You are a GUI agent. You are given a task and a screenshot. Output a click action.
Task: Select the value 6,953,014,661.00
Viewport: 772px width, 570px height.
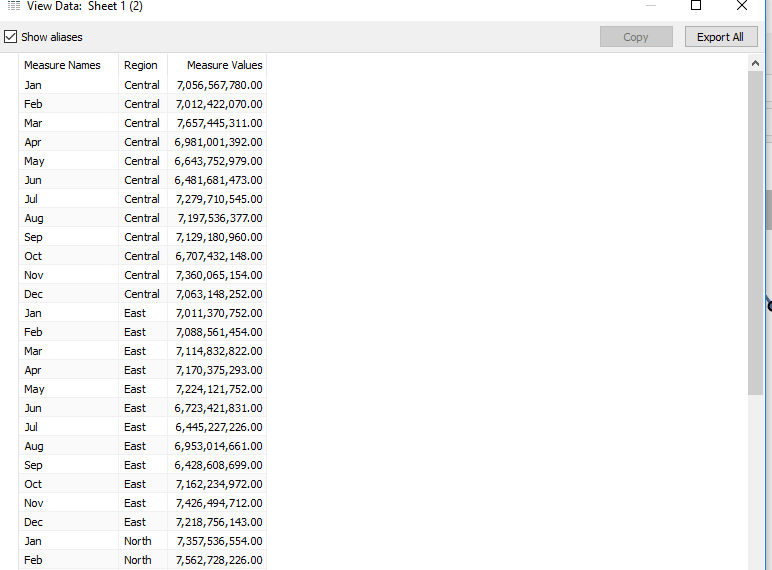coord(219,446)
